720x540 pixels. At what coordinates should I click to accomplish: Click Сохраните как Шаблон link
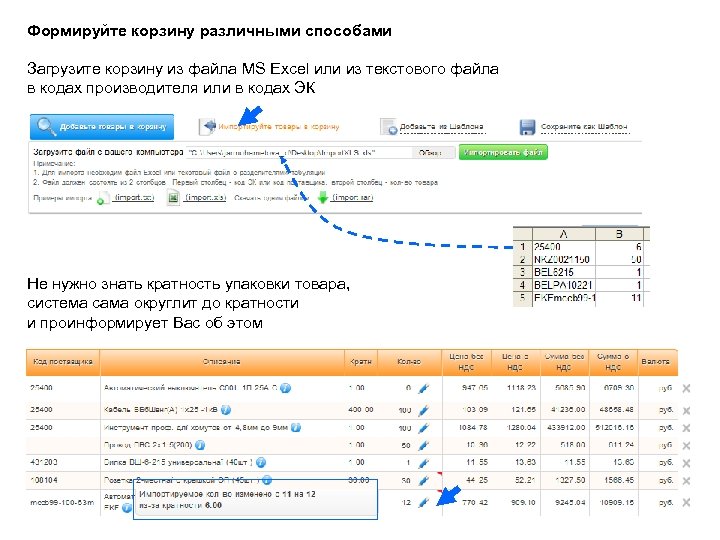pyautogui.click(x=584, y=126)
